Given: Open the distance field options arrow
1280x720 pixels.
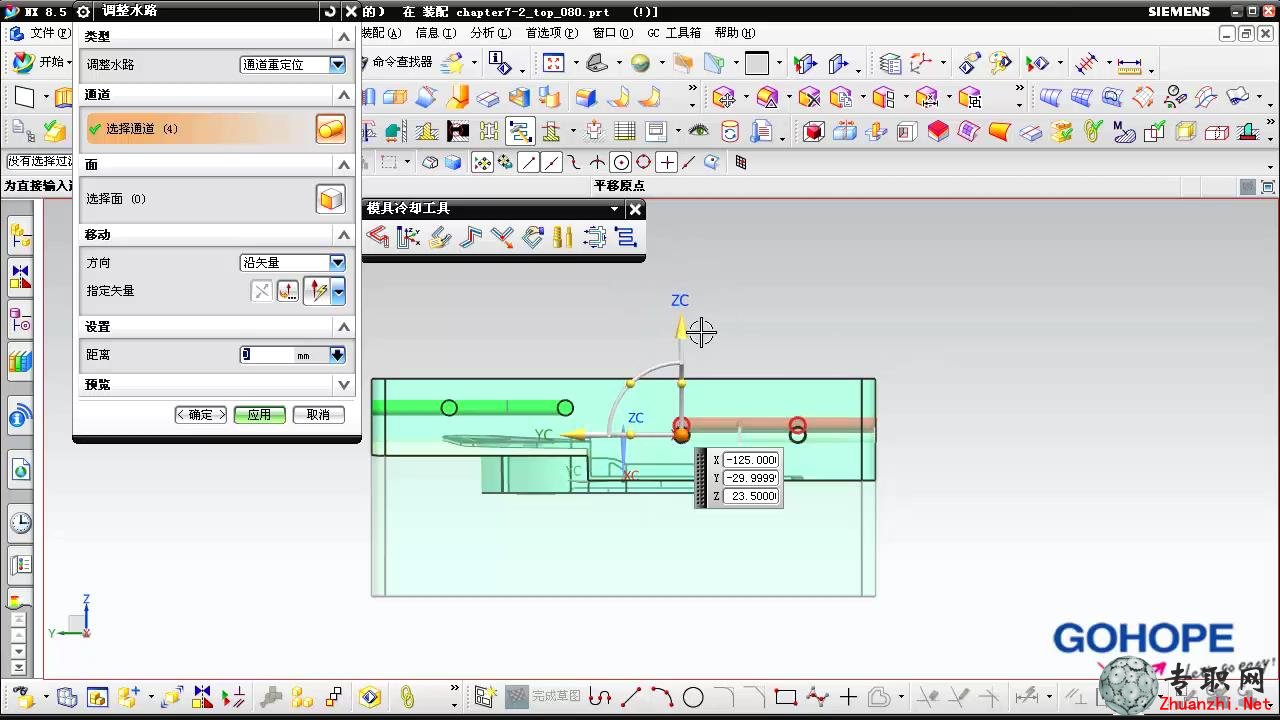Looking at the screenshot, I should 337,355.
